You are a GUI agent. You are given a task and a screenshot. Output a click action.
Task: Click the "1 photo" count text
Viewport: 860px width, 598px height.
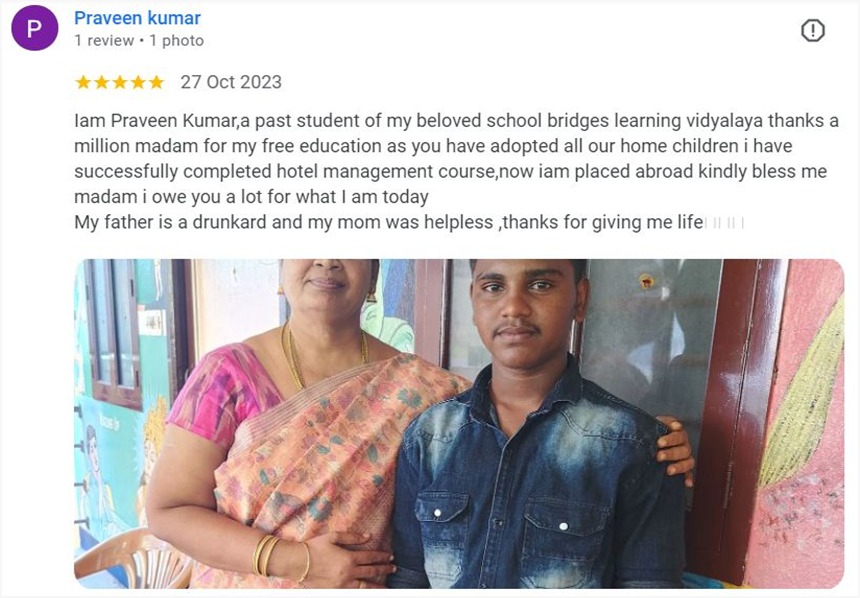[x=177, y=41]
